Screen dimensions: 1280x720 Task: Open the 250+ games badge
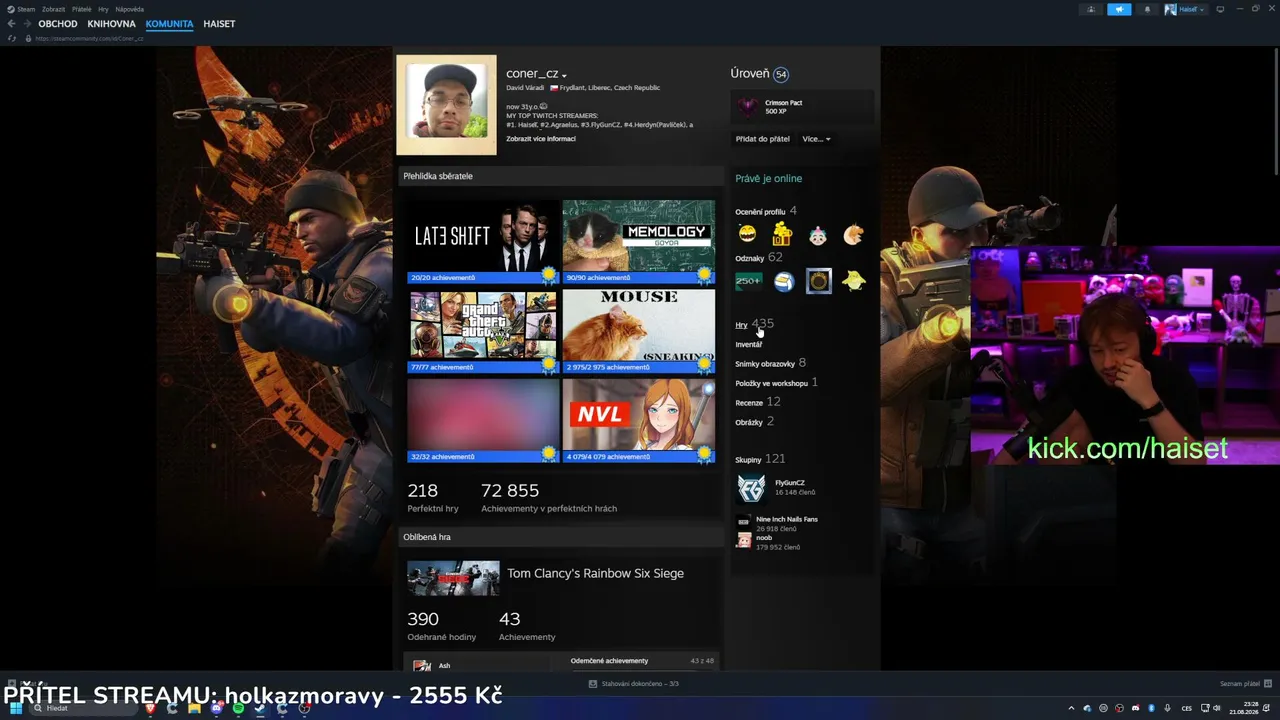748,282
